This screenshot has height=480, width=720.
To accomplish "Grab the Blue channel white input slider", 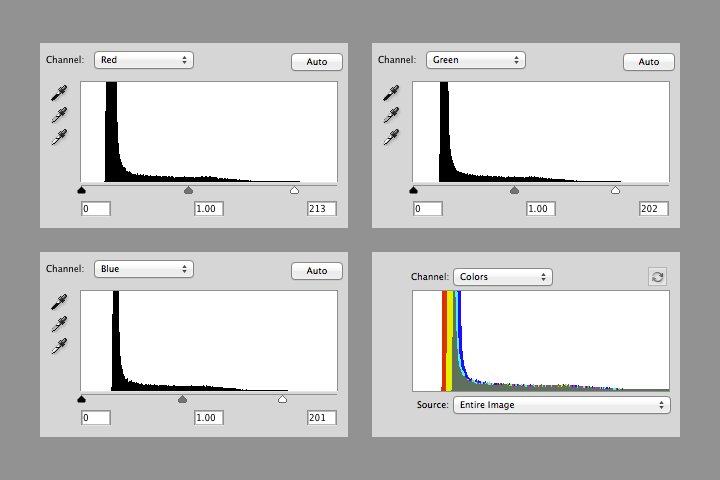I will coord(282,399).
